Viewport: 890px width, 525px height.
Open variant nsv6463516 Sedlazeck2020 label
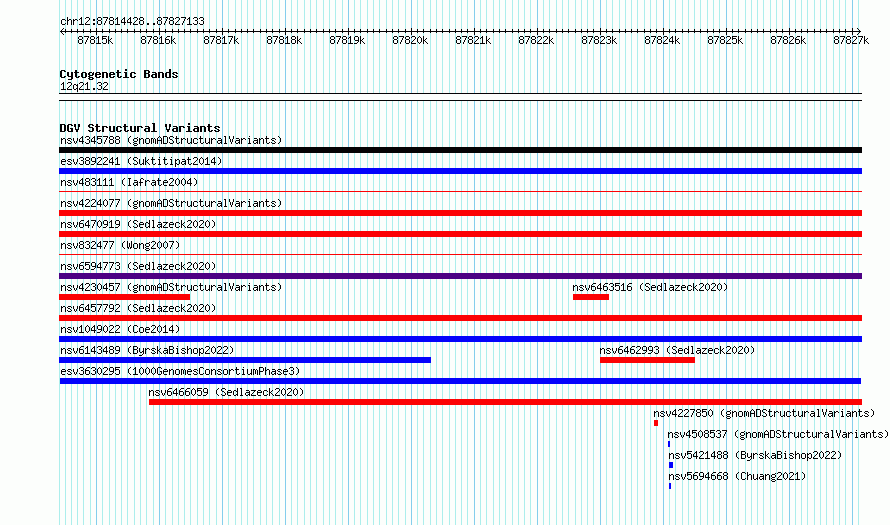(x=650, y=287)
